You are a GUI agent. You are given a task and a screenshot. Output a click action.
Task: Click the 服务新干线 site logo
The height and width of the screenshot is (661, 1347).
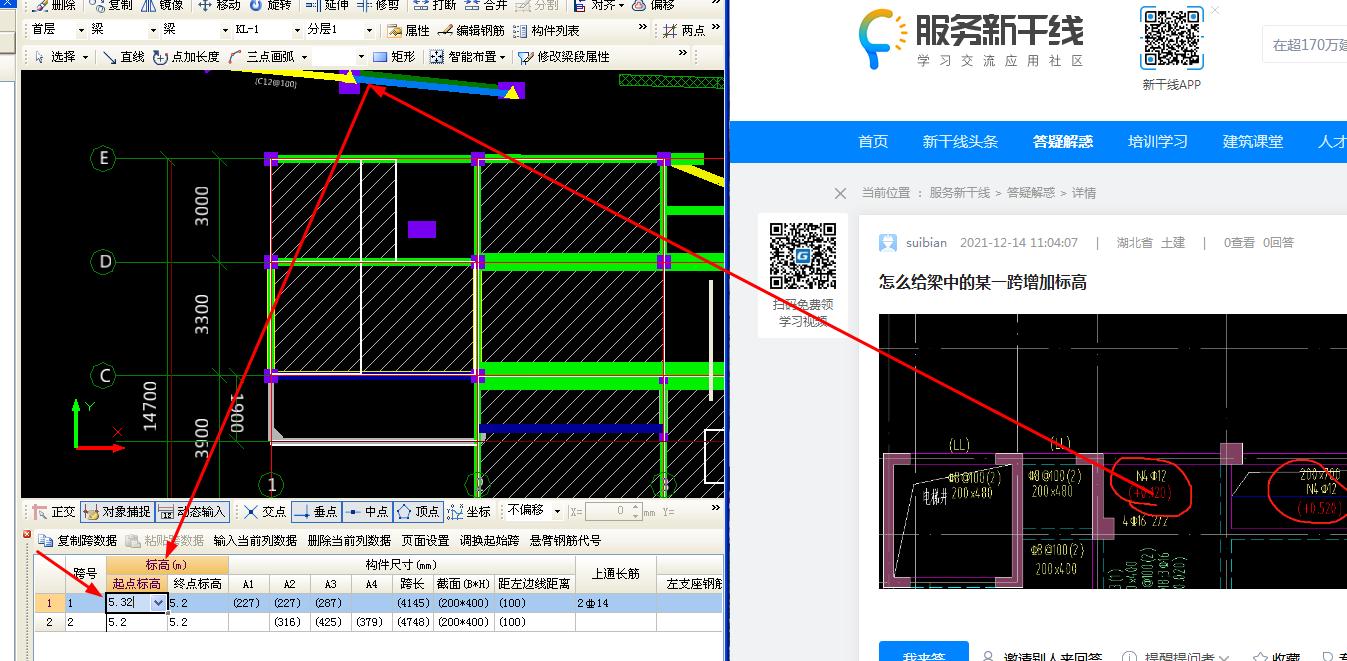[x=971, y=39]
